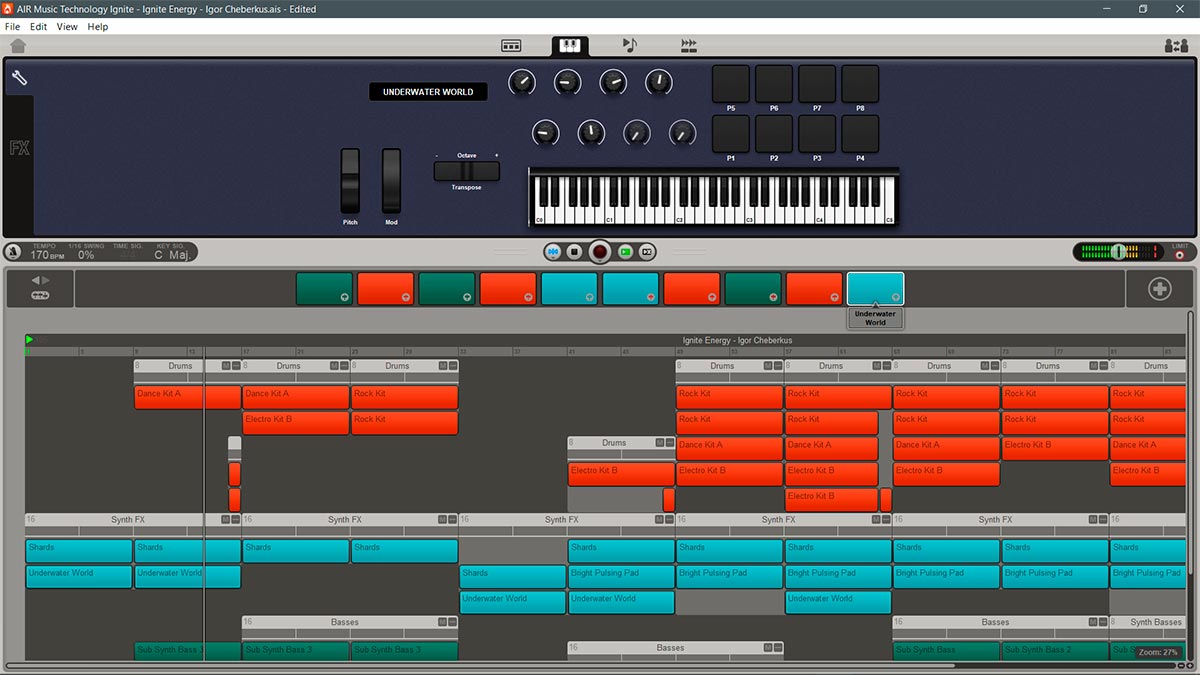Mute the Drums group starting at bar 41

coord(659,443)
